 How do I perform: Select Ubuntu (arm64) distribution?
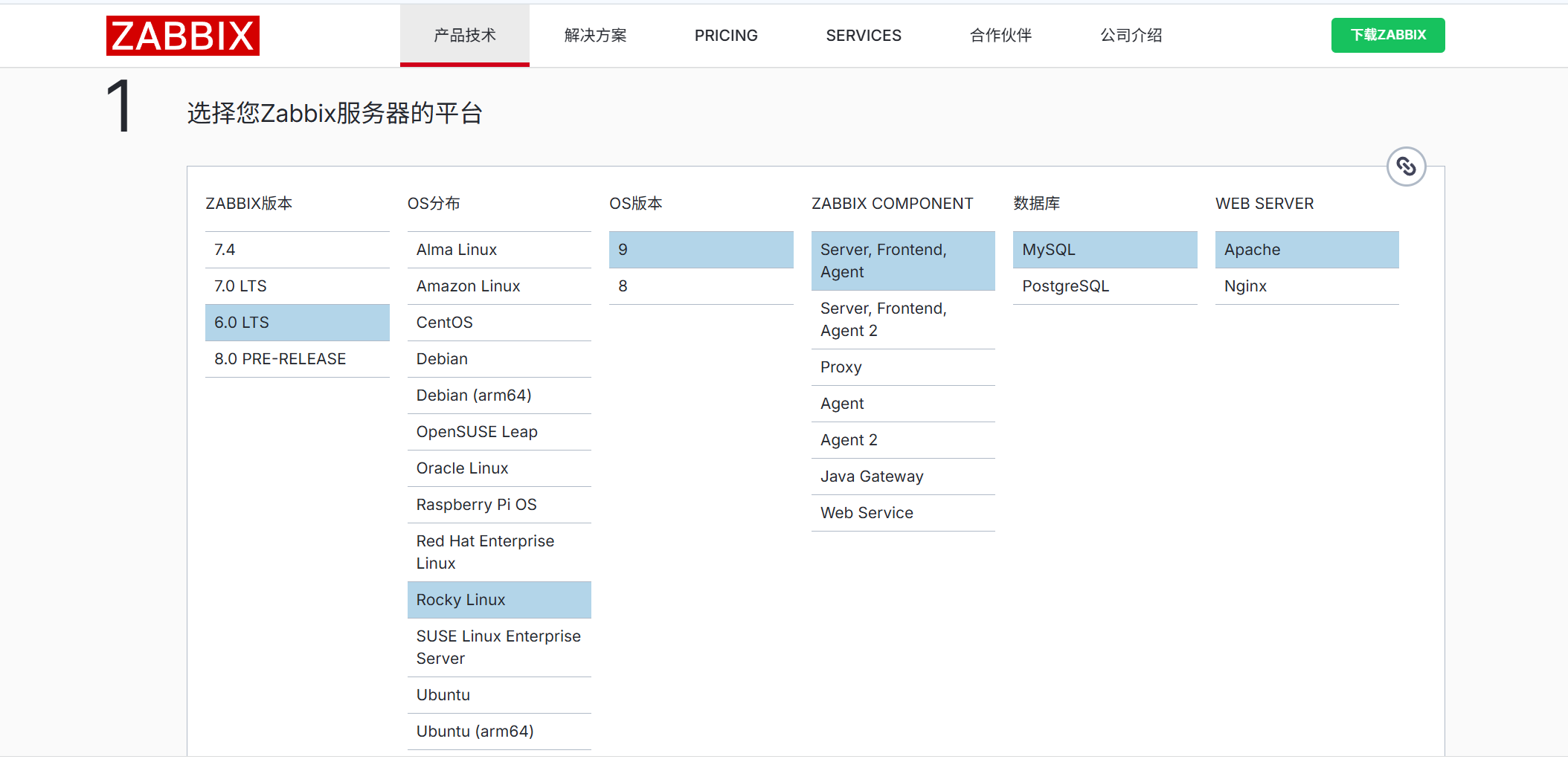click(x=499, y=732)
